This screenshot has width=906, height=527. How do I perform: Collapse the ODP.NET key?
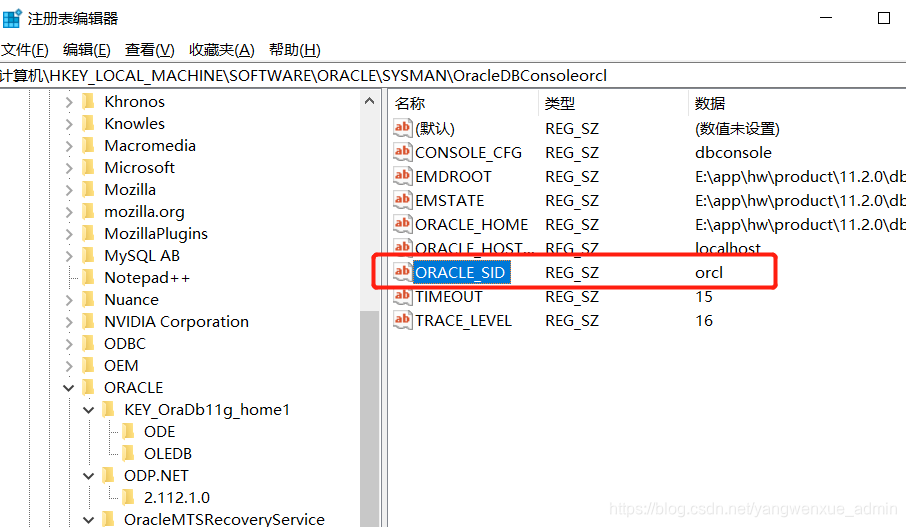point(88,476)
